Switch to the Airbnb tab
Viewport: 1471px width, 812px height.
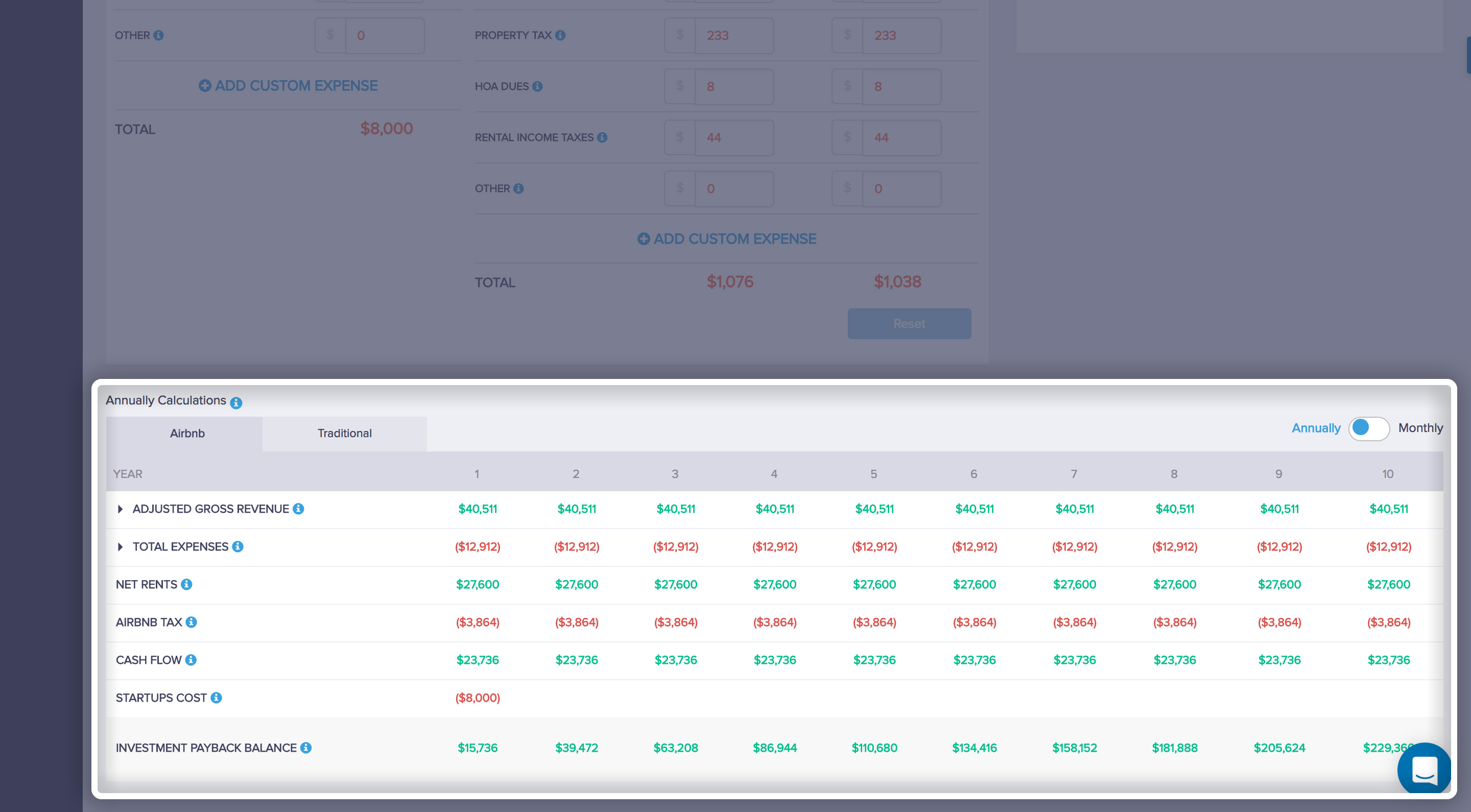click(187, 433)
